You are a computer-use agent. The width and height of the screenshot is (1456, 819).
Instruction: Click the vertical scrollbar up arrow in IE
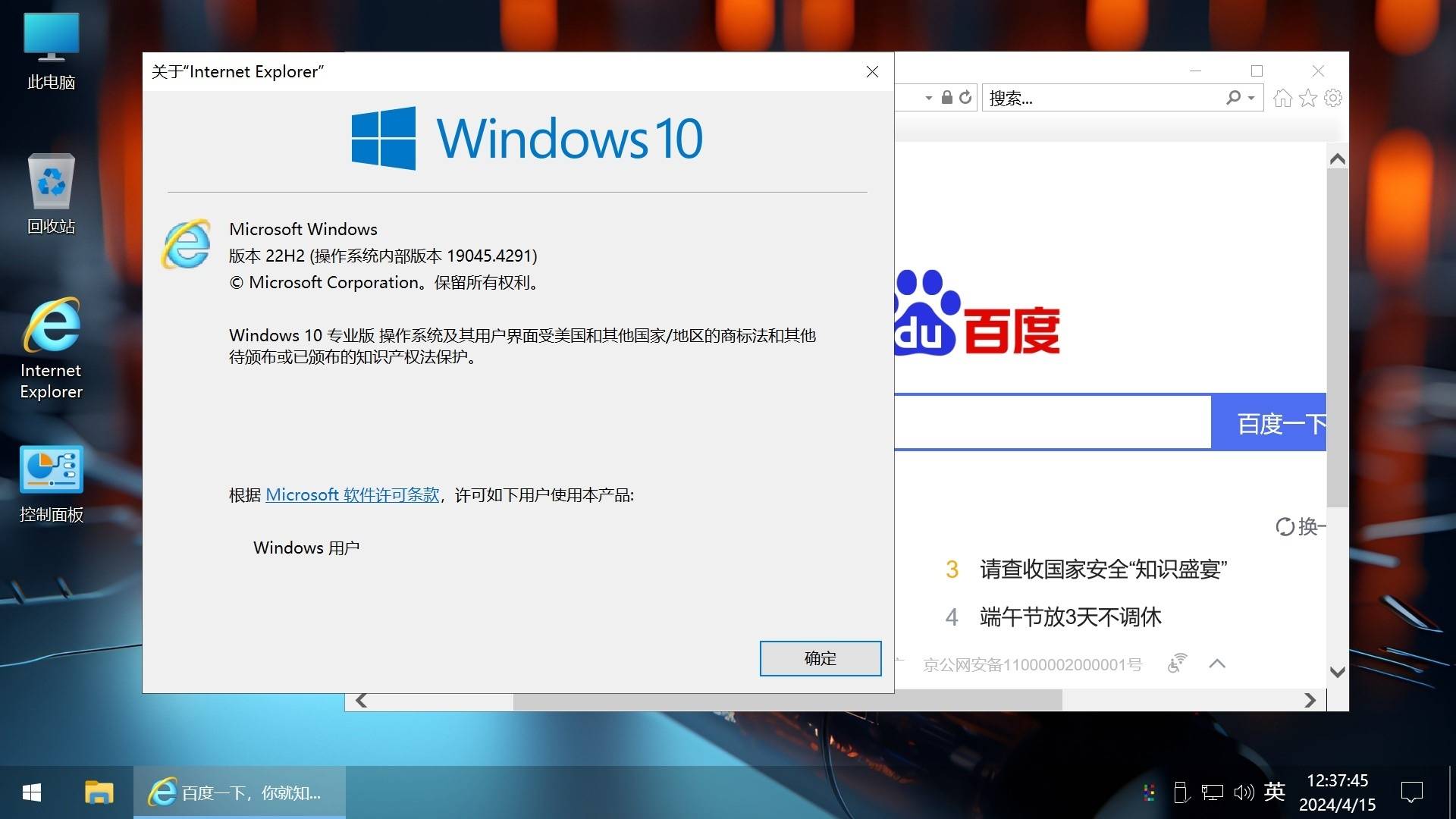click(x=1338, y=159)
